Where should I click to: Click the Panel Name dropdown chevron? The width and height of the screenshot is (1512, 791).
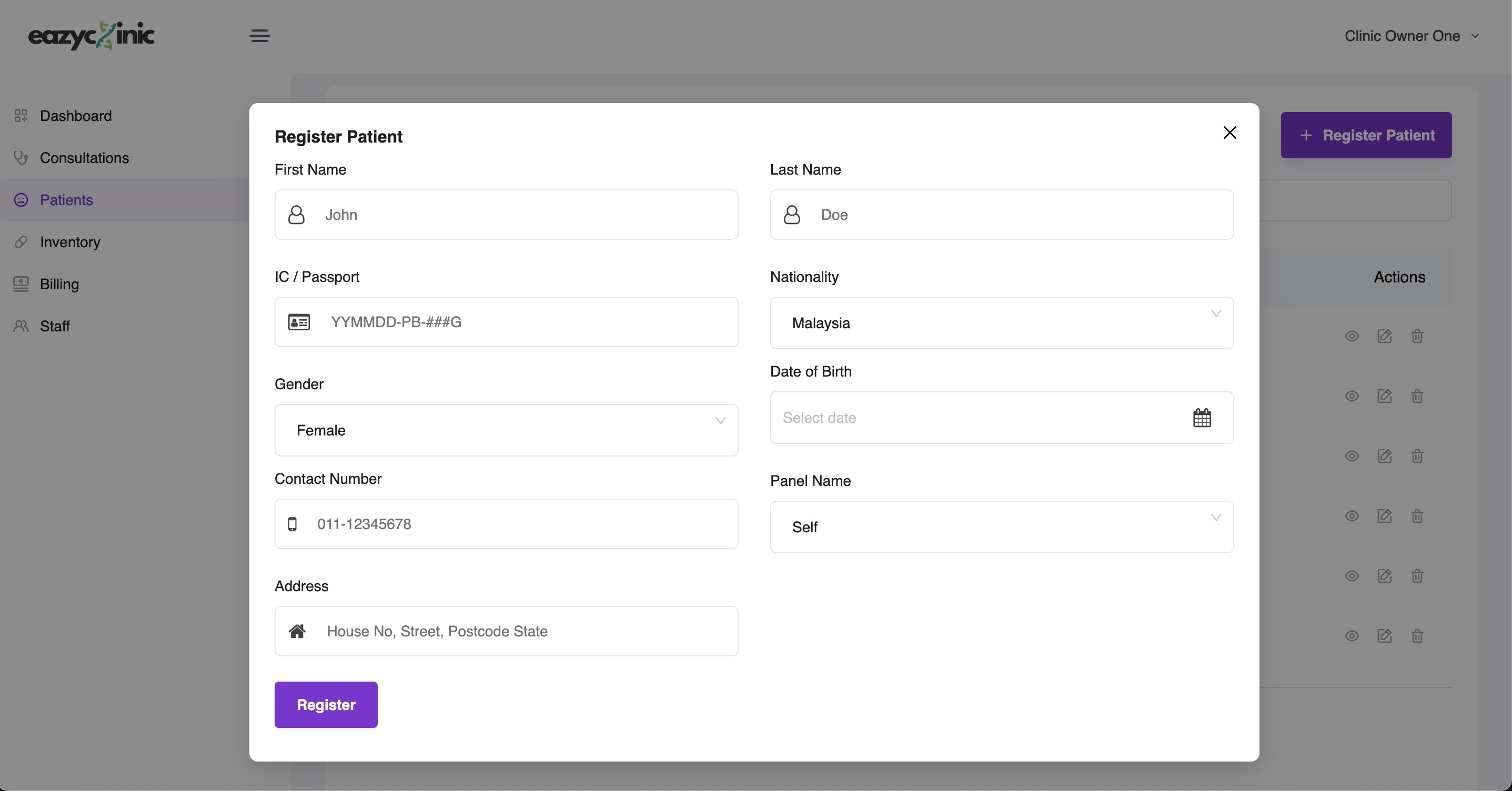click(x=1216, y=518)
